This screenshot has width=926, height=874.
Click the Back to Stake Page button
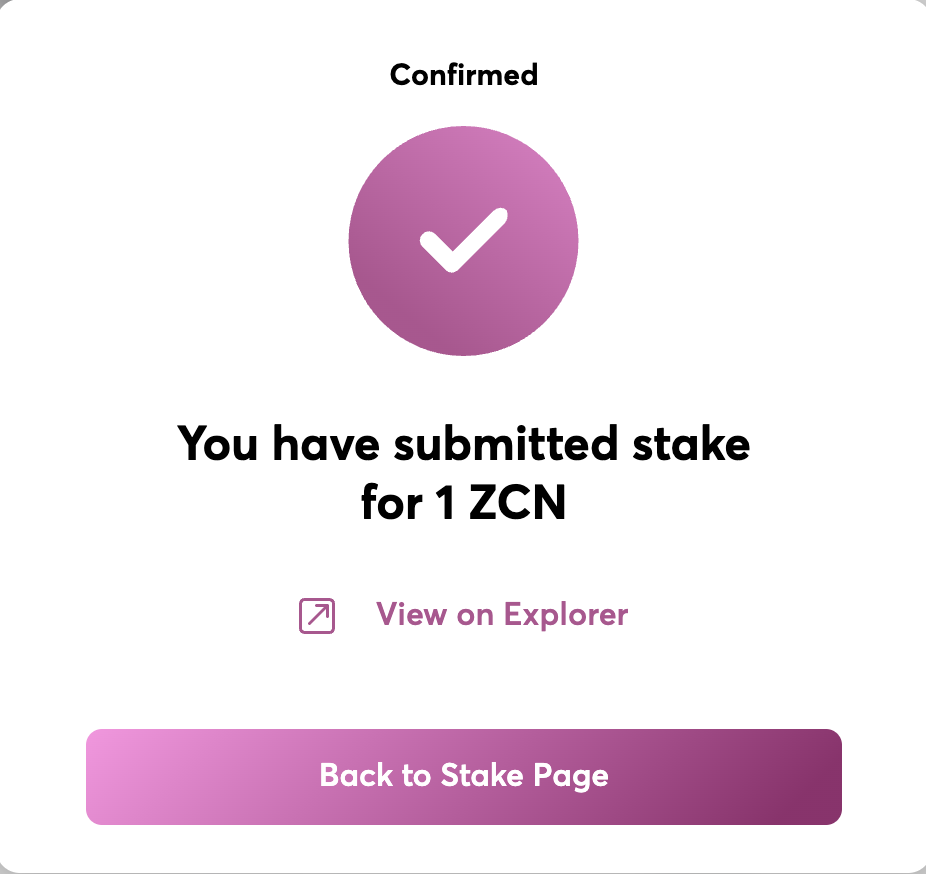tap(464, 777)
